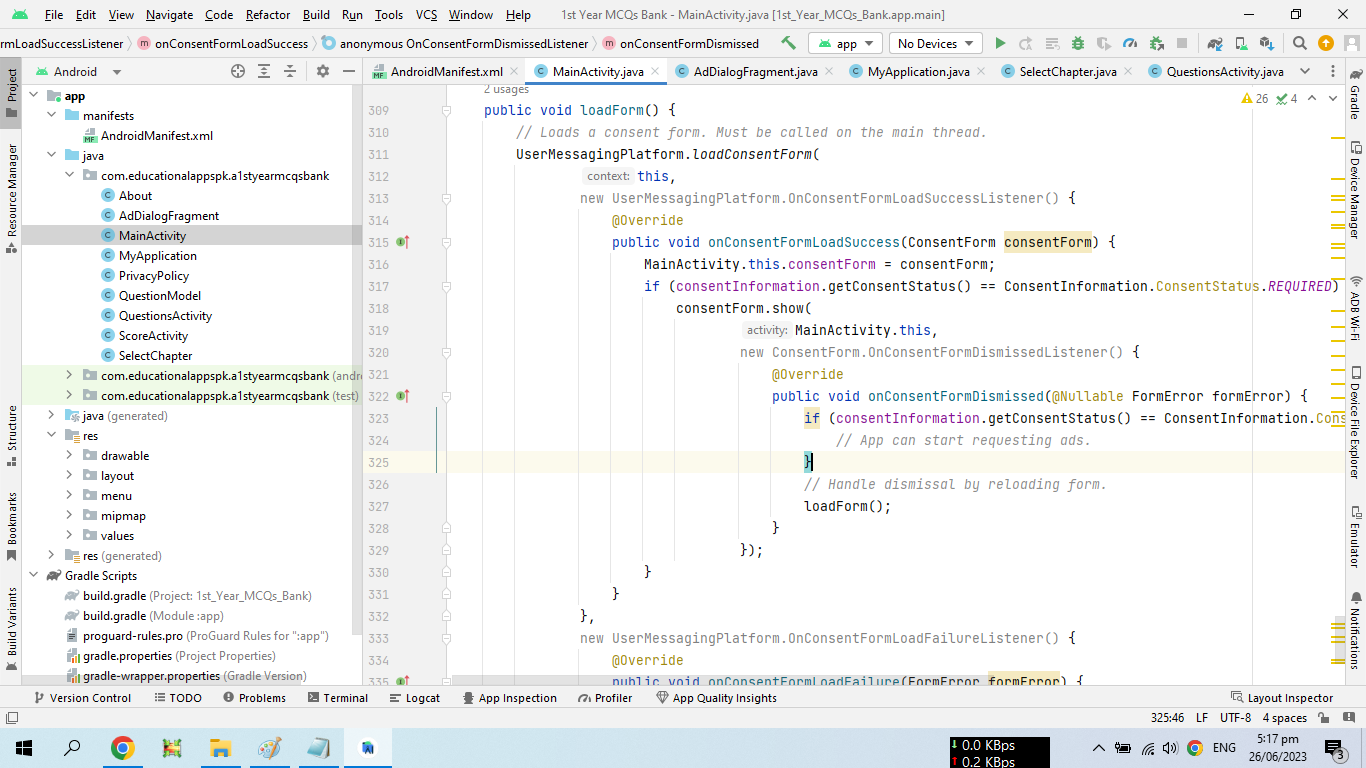Image resolution: width=1366 pixels, height=768 pixels.
Task: Expand the drawable folder
Action: 69,456
